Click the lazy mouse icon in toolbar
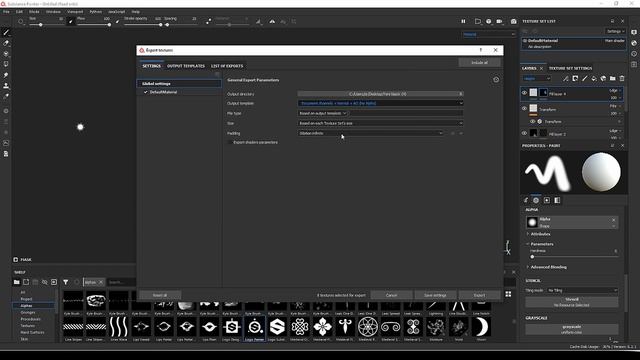The image size is (640, 360). (x=209, y=21)
